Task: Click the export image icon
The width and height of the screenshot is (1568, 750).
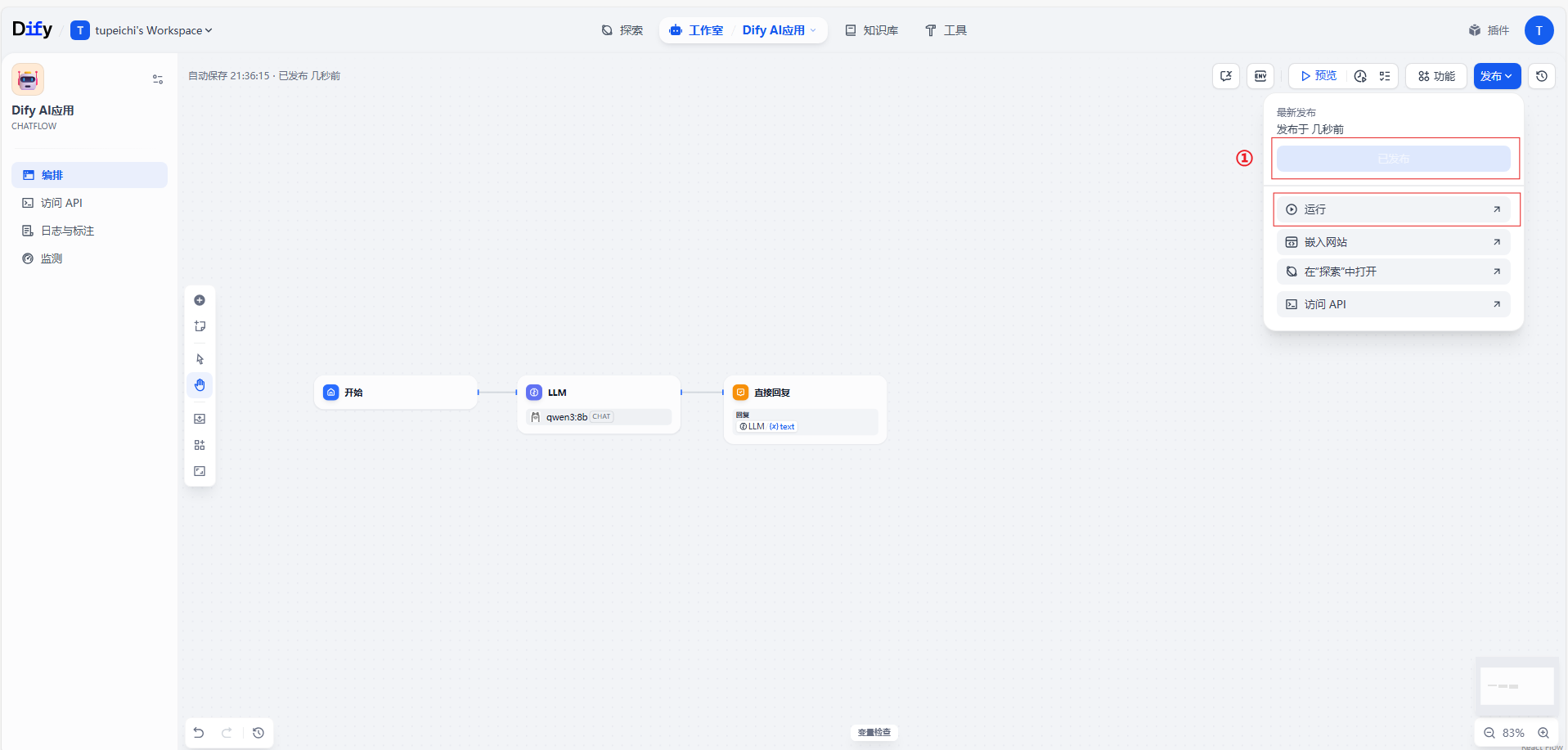Action: click(x=200, y=419)
